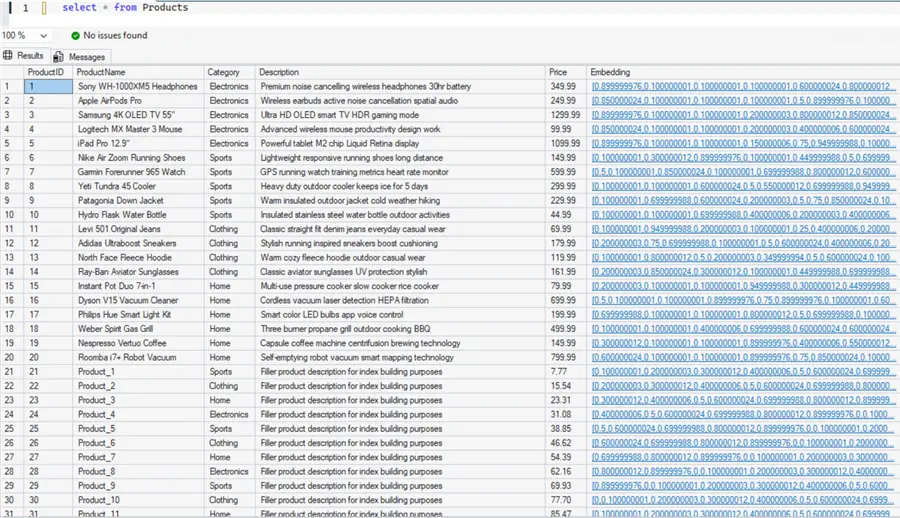Open embedding link for Dyson V15 Vacuum Cleaner

coord(743,300)
